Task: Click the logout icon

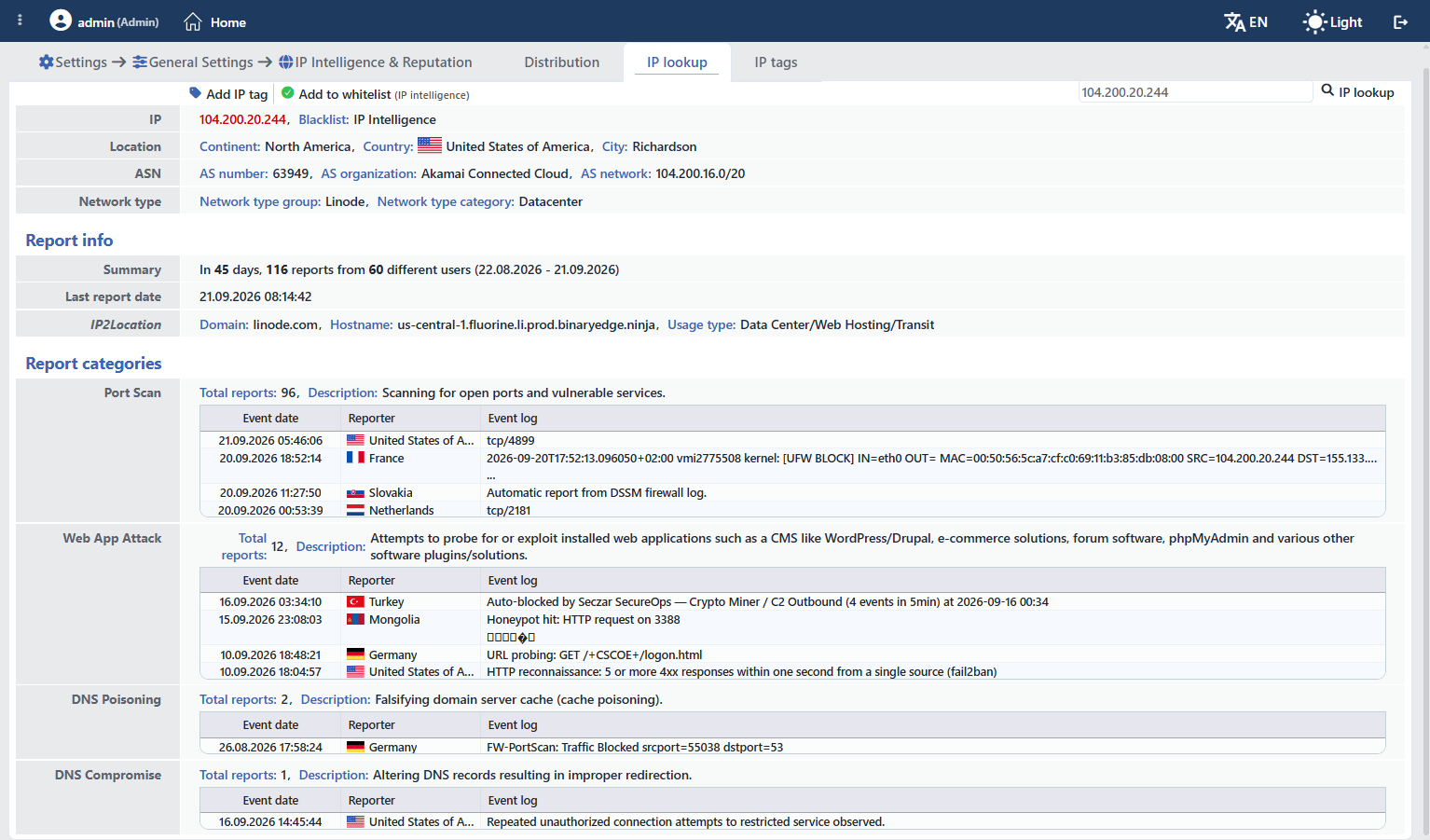Action: [x=1400, y=21]
